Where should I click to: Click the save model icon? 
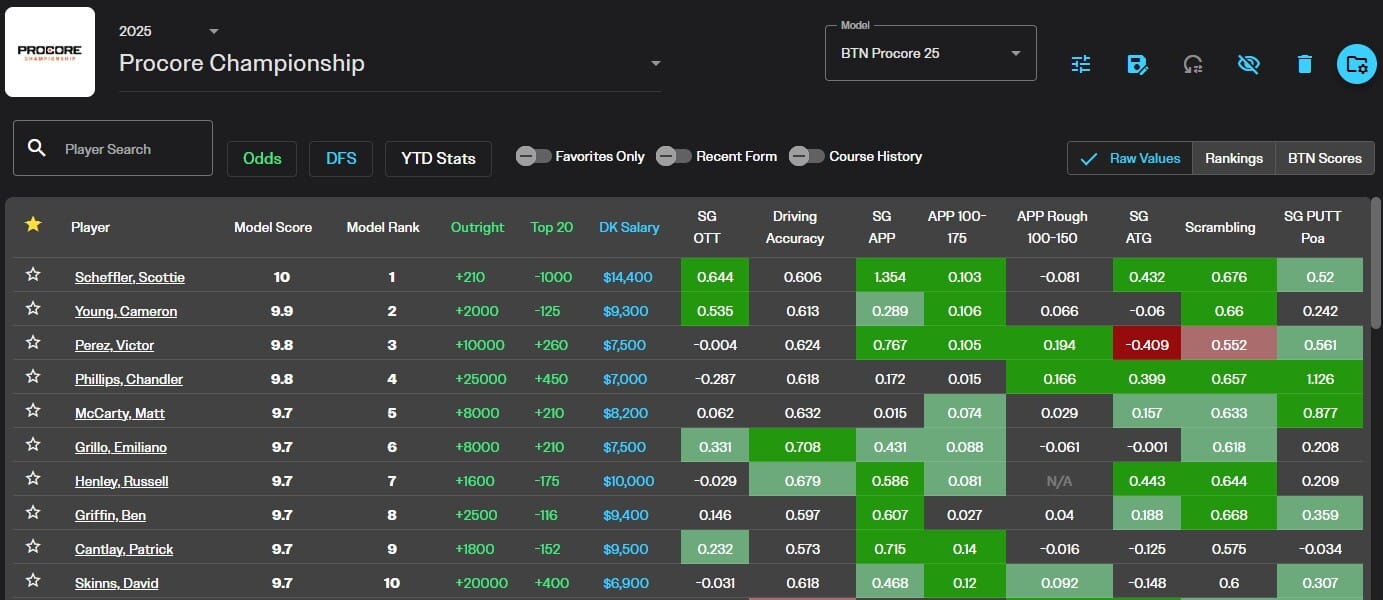pyautogui.click(x=1137, y=64)
